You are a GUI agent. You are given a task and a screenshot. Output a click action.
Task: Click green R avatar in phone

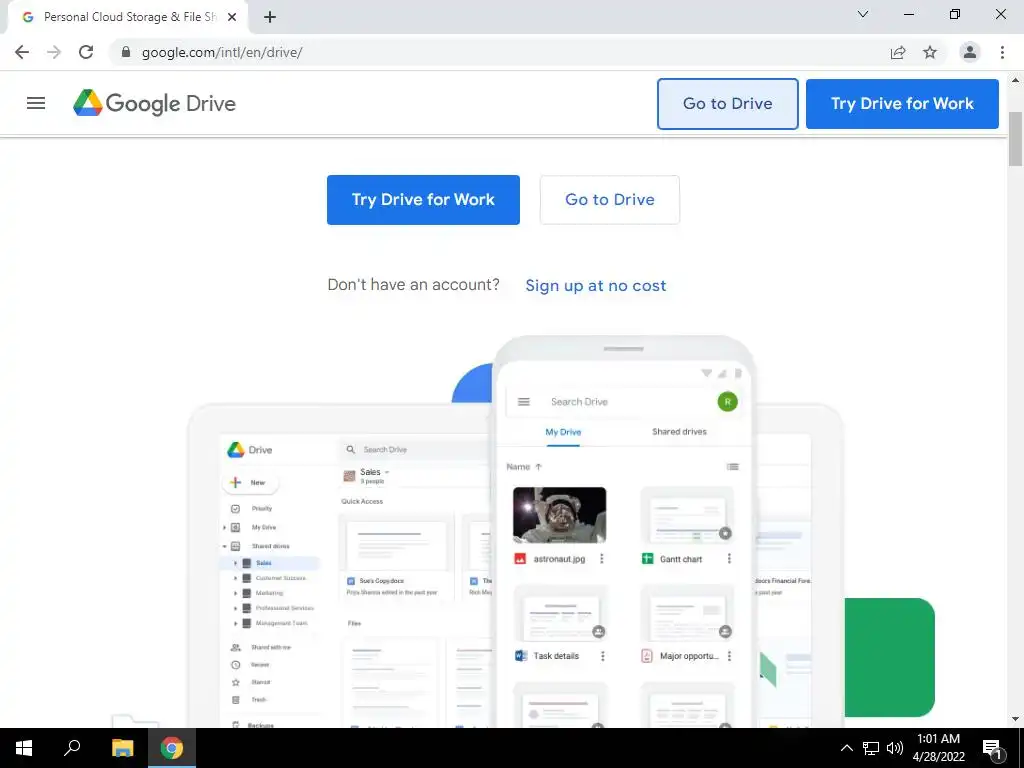[728, 402]
